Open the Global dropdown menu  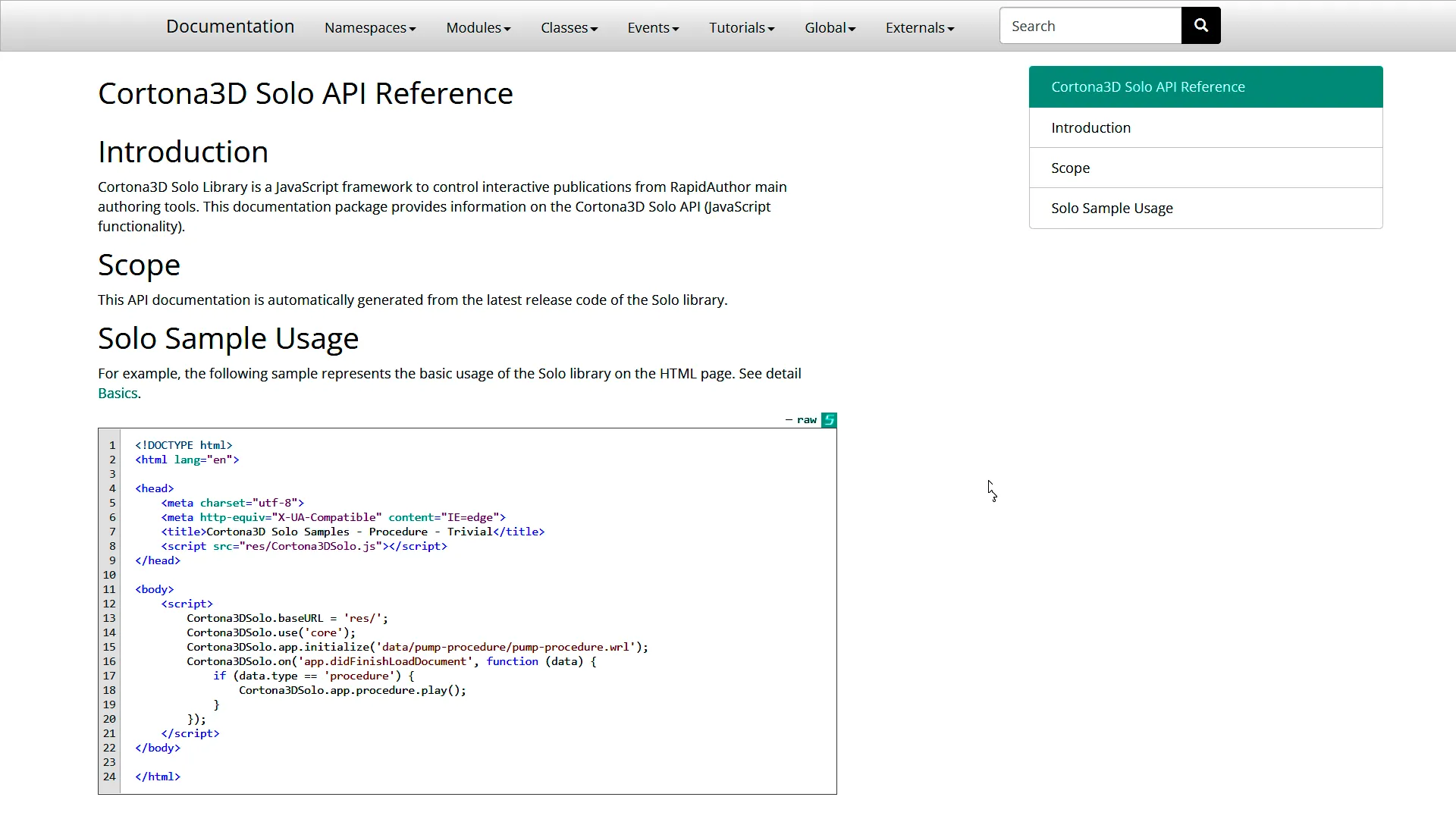830,28
